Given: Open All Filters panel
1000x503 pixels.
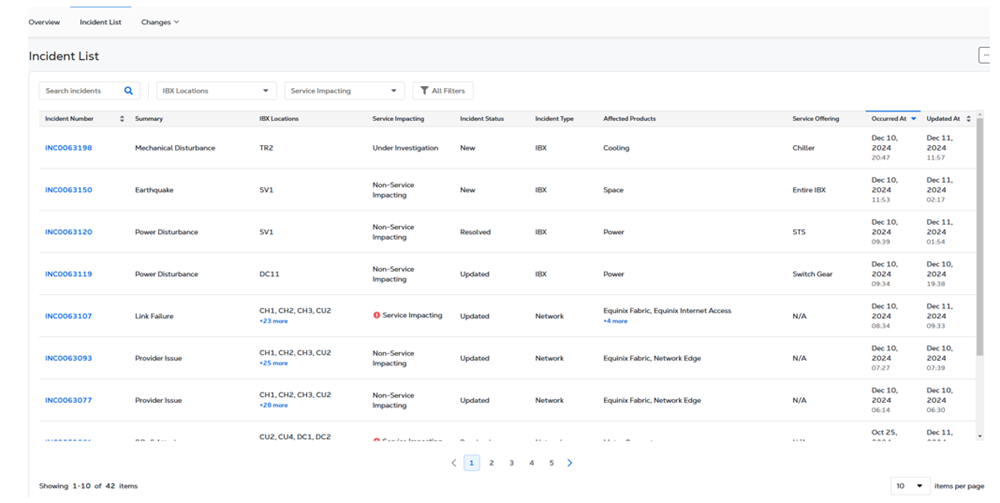Looking at the screenshot, I should tap(443, 91).
